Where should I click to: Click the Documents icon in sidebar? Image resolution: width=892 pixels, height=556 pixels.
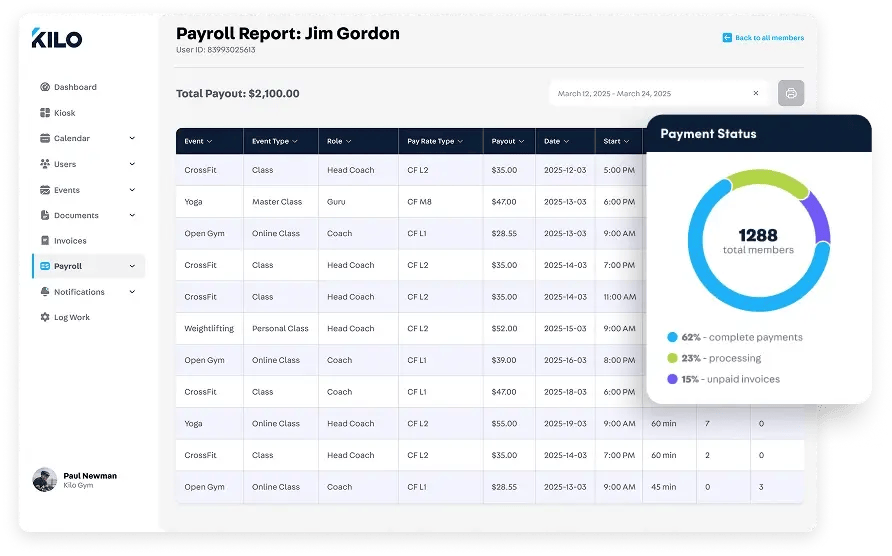coord(45,215)
